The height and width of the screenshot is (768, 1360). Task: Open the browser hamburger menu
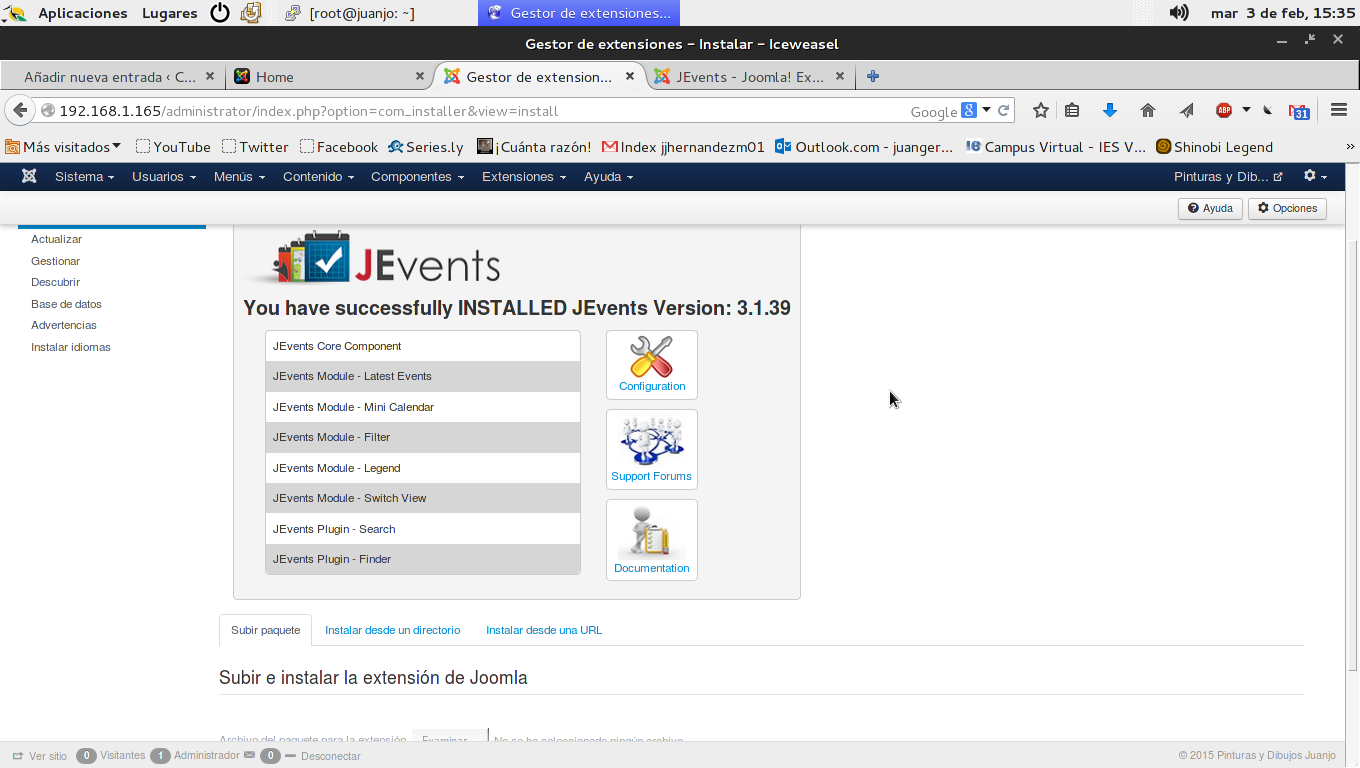click(x=1339, y=111)
